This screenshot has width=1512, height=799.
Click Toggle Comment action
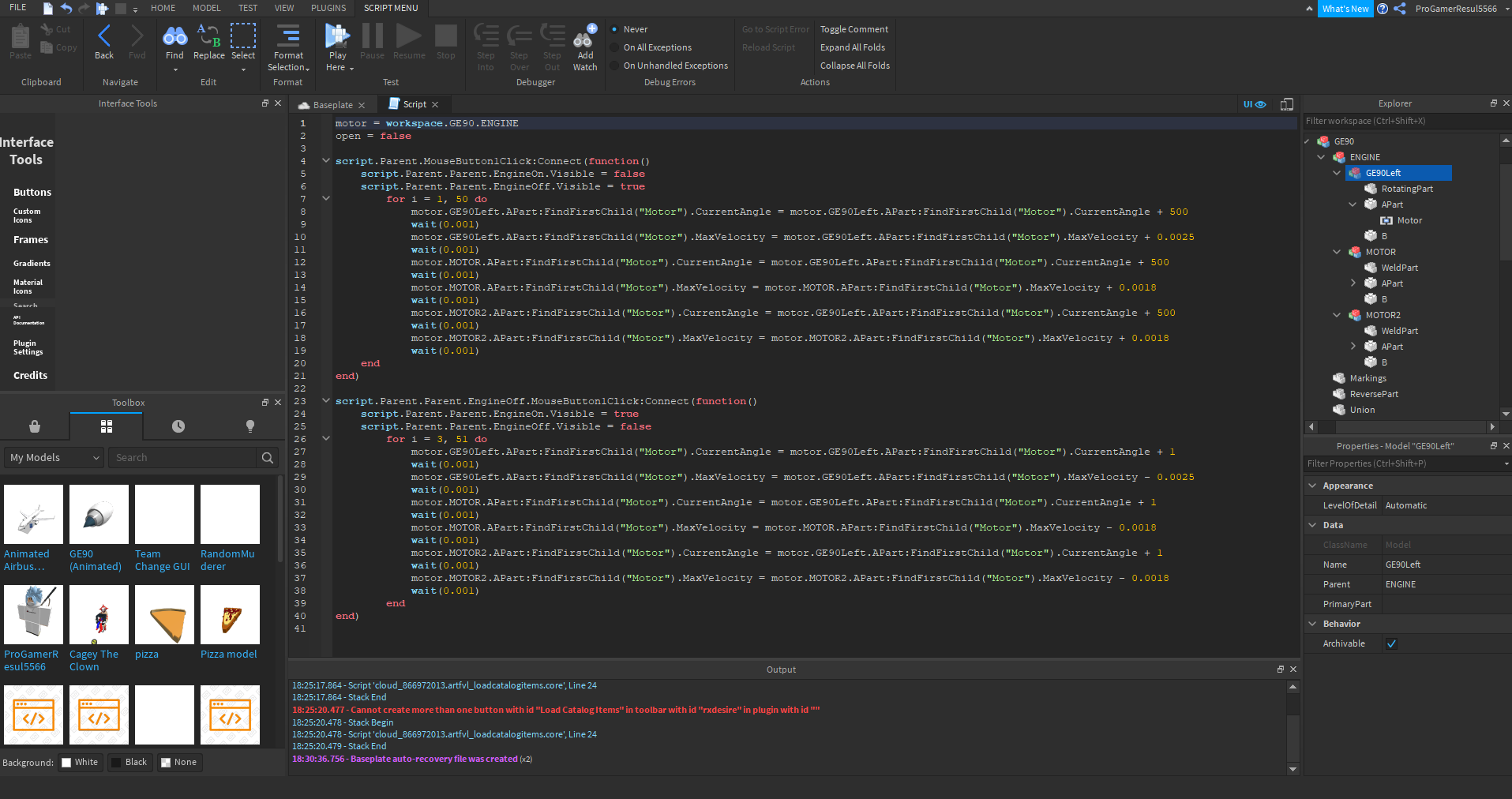coord(854,29)
